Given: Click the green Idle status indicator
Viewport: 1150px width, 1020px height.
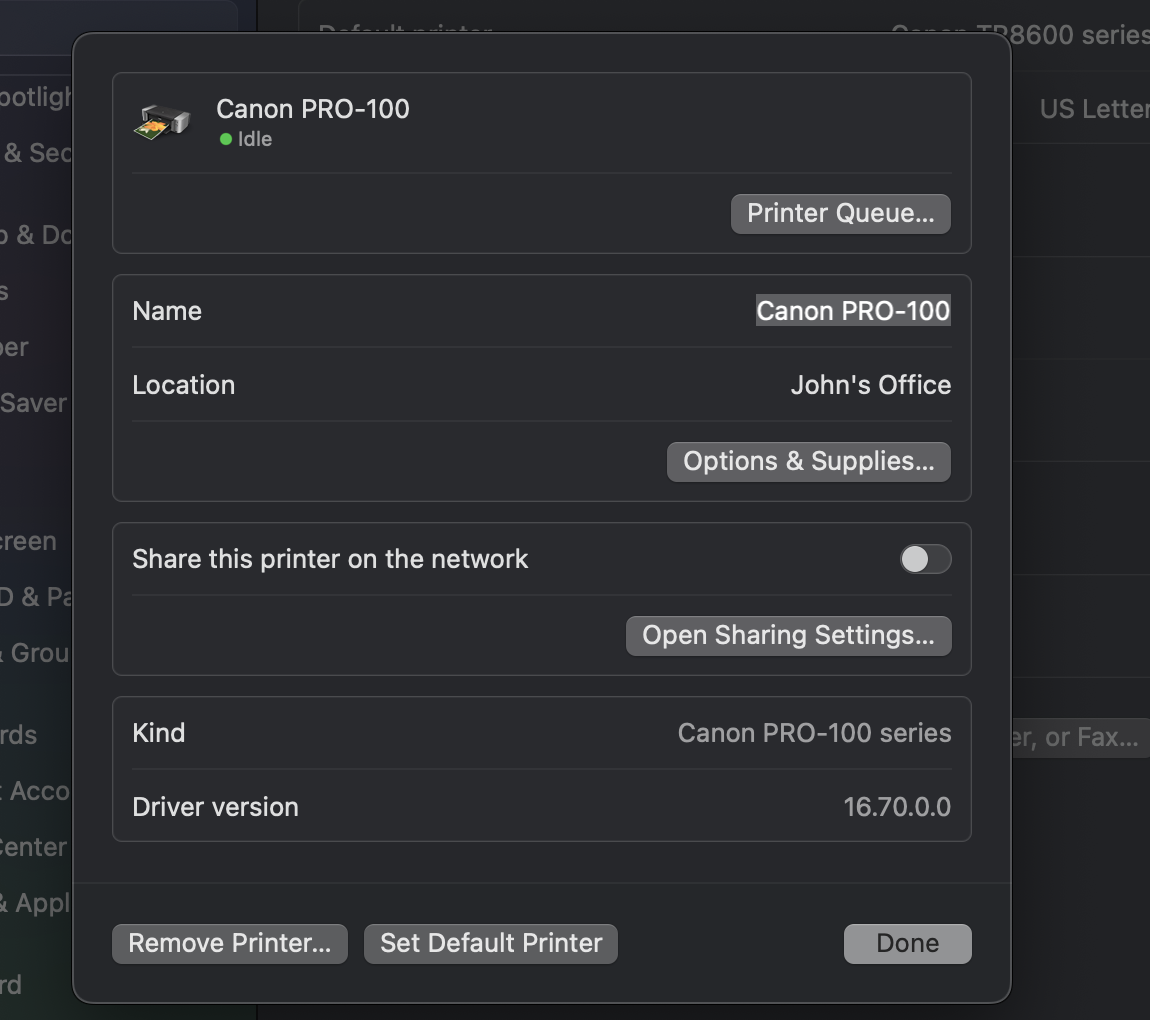Looking at the screenshot, I should point(225,140).
